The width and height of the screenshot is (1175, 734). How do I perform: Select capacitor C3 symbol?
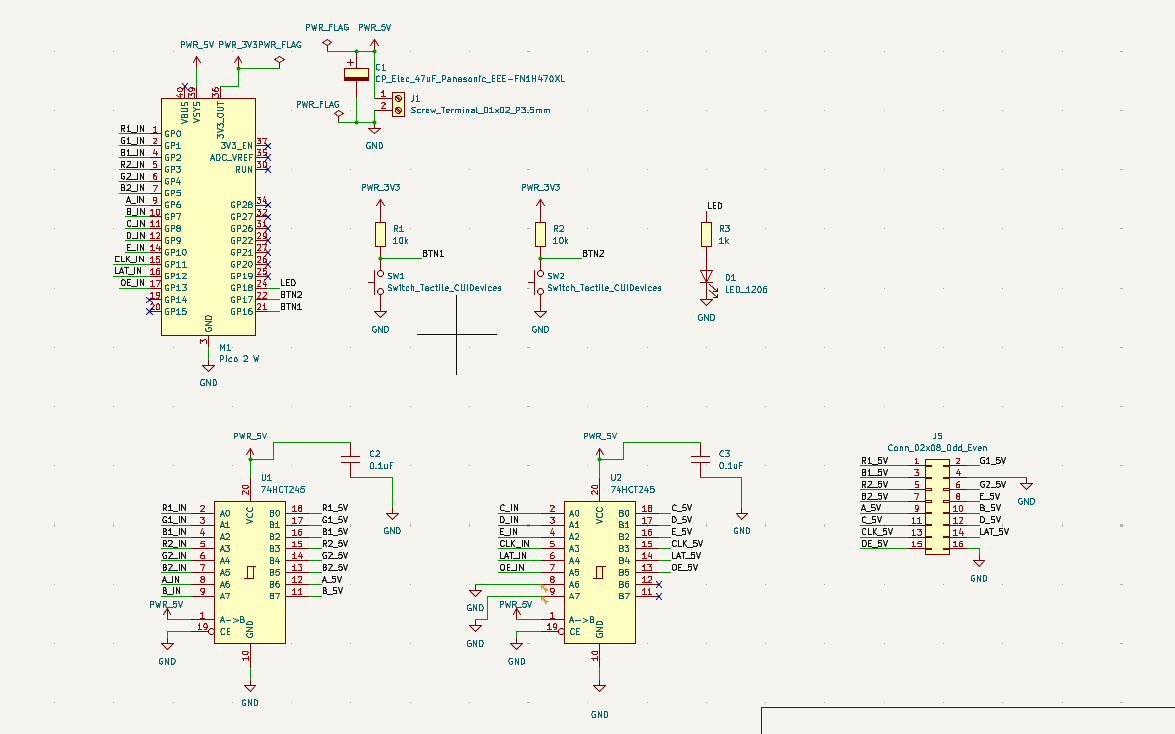pos(700,460)
